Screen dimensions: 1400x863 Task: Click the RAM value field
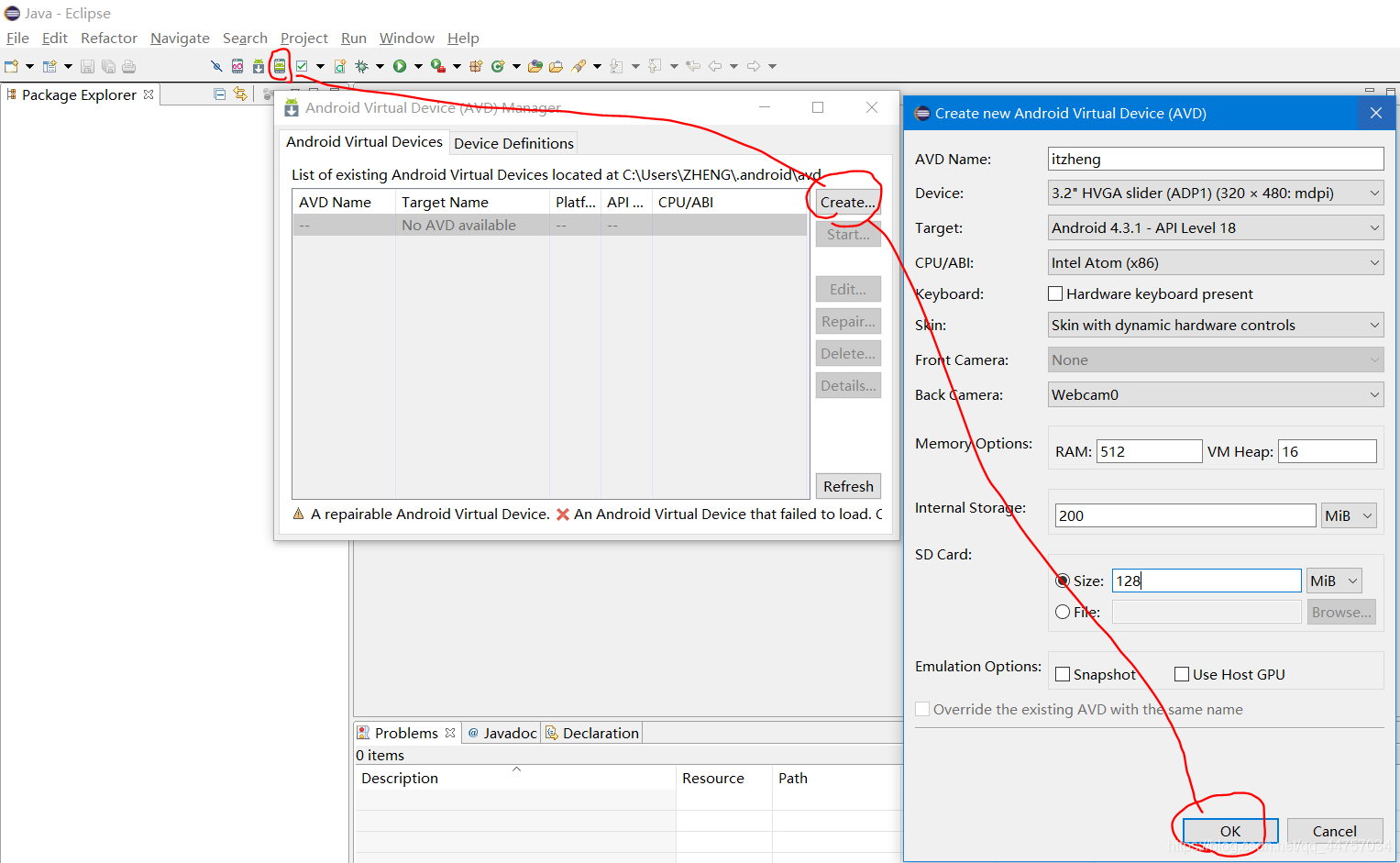(x=1149, y=451)
